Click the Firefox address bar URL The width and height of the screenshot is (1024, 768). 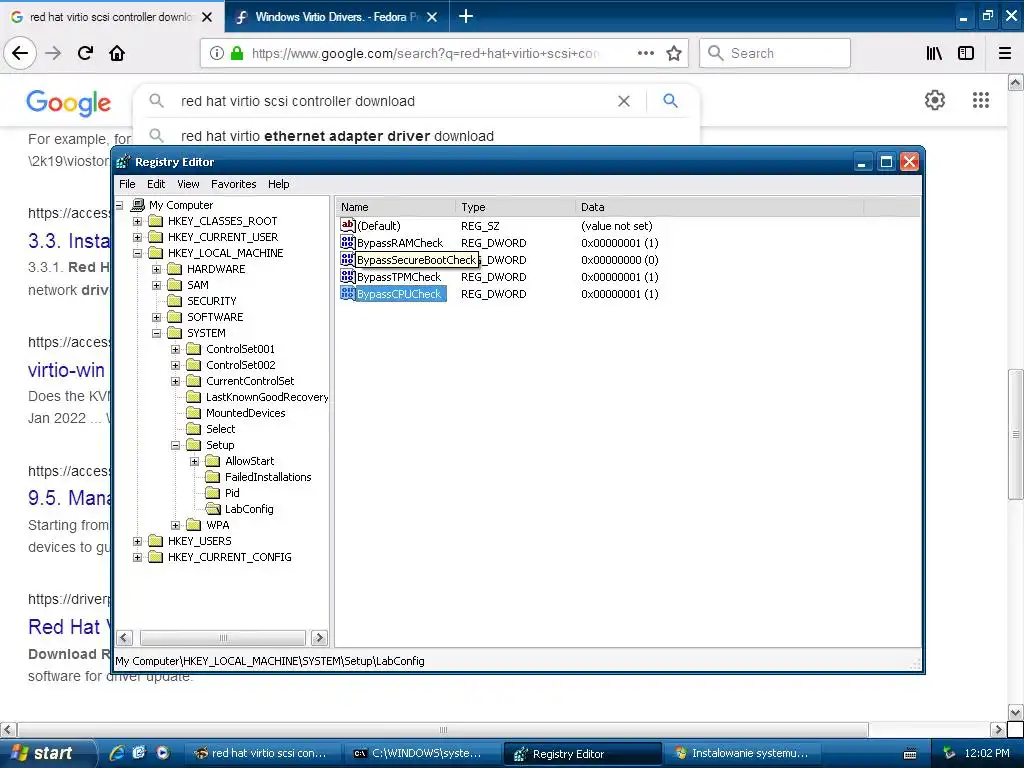pyautogui.click(x=424, y=54)
